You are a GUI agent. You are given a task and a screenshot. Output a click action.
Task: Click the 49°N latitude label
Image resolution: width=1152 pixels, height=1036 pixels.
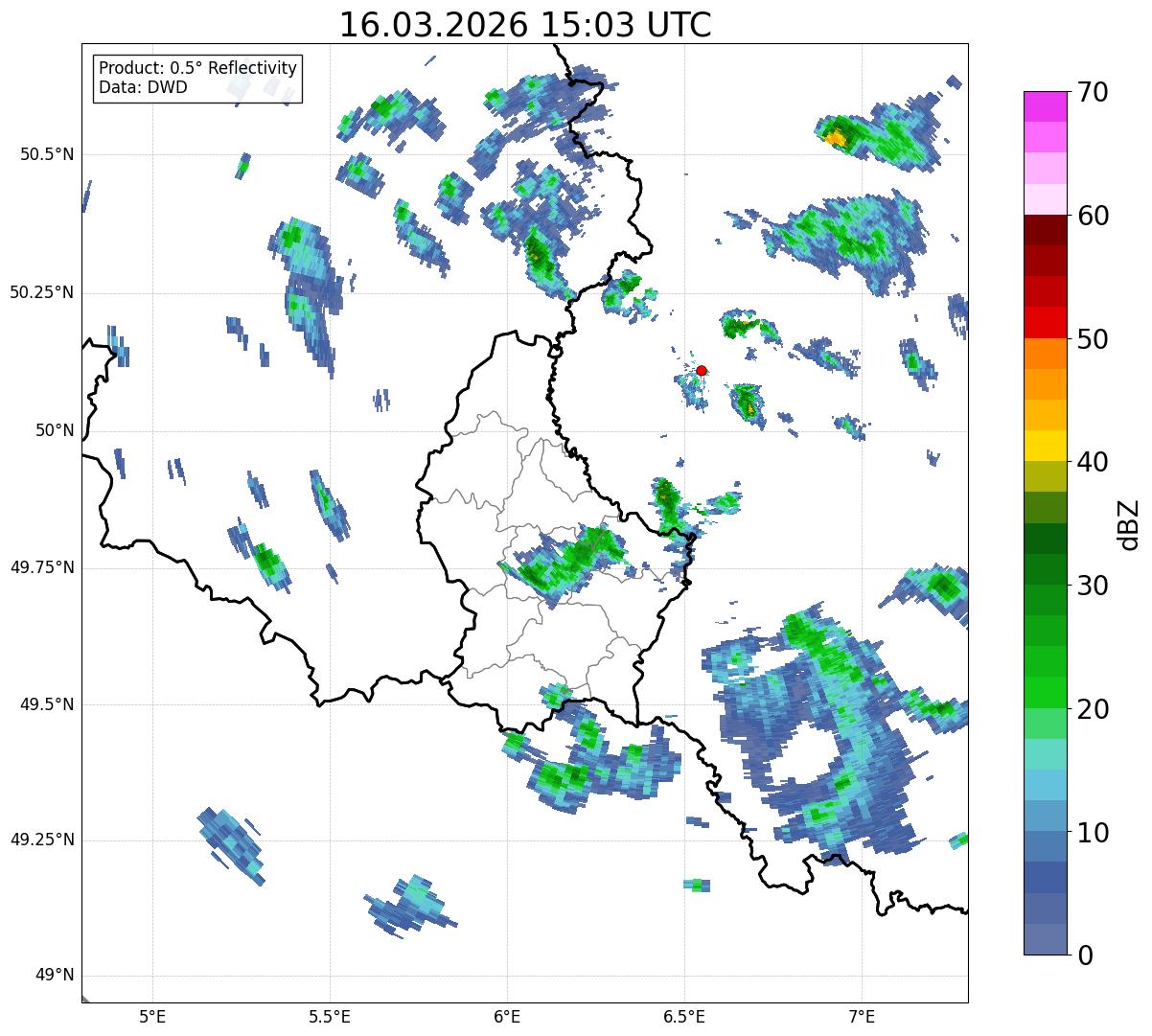coord(55,975)
